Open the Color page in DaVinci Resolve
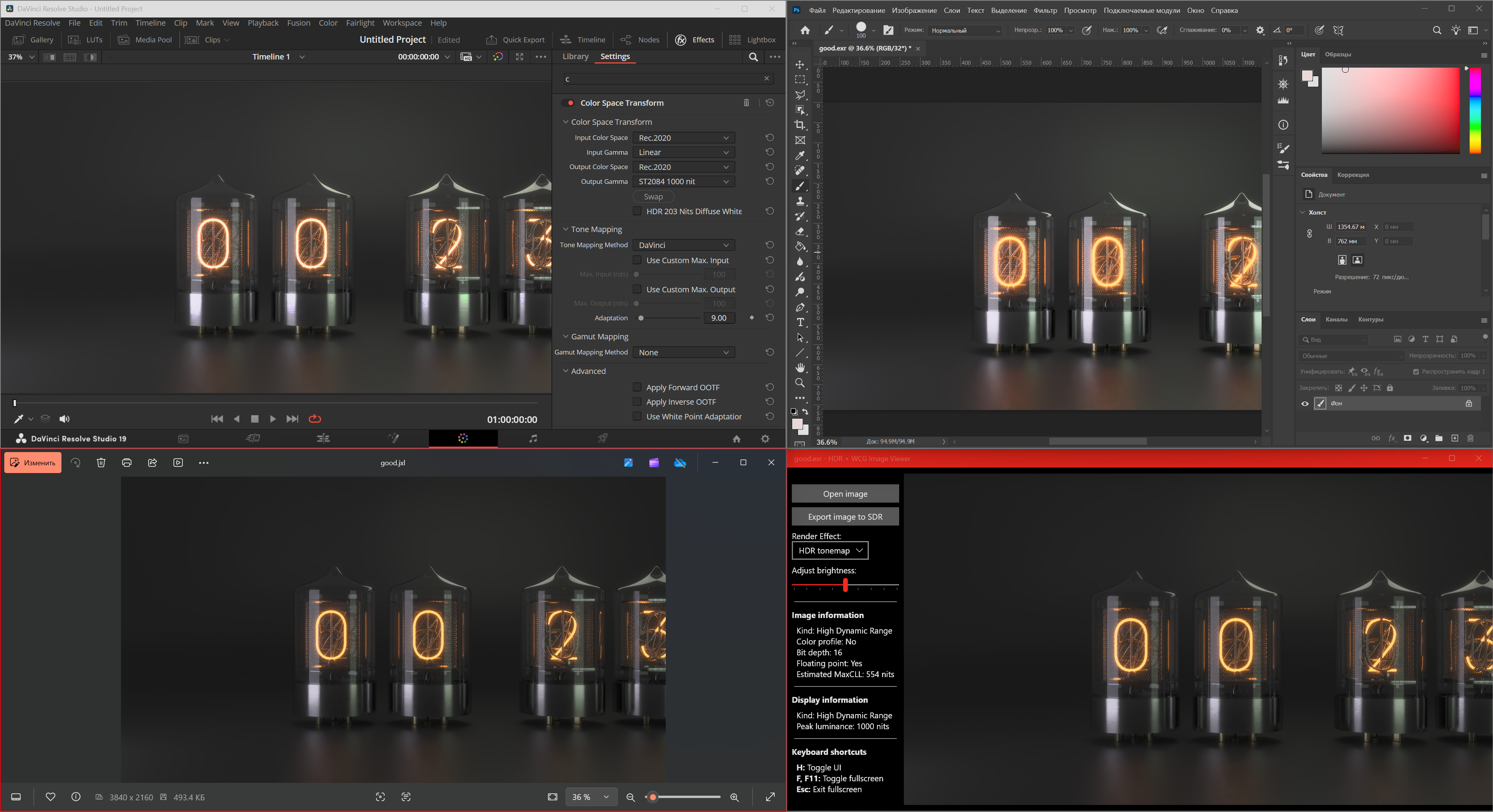This screenshot has height=812, width=1493. click(x=462, y=438)
